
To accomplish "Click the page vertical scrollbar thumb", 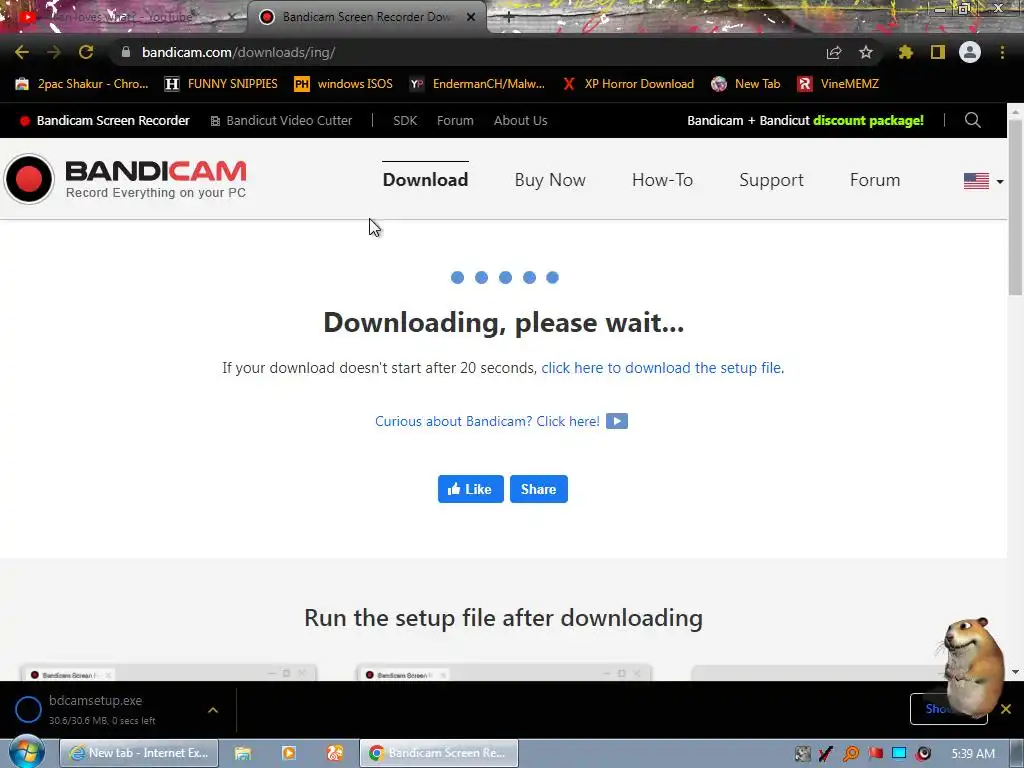I will (x=1016, y=208).
